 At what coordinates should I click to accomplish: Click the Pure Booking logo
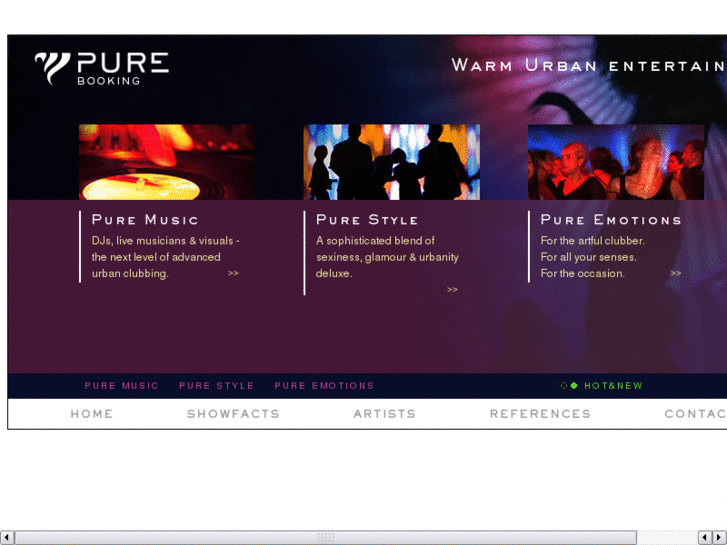pyautogui.click(x=102, y=69)
